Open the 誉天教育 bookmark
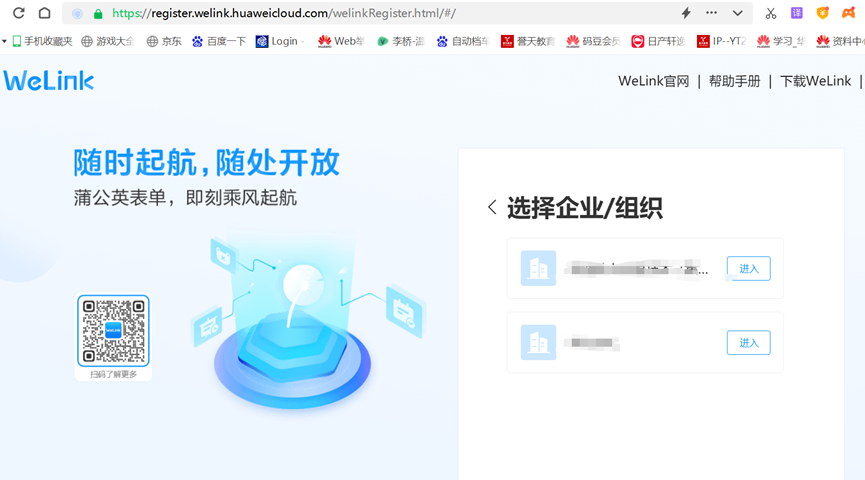 pos(527,41)
